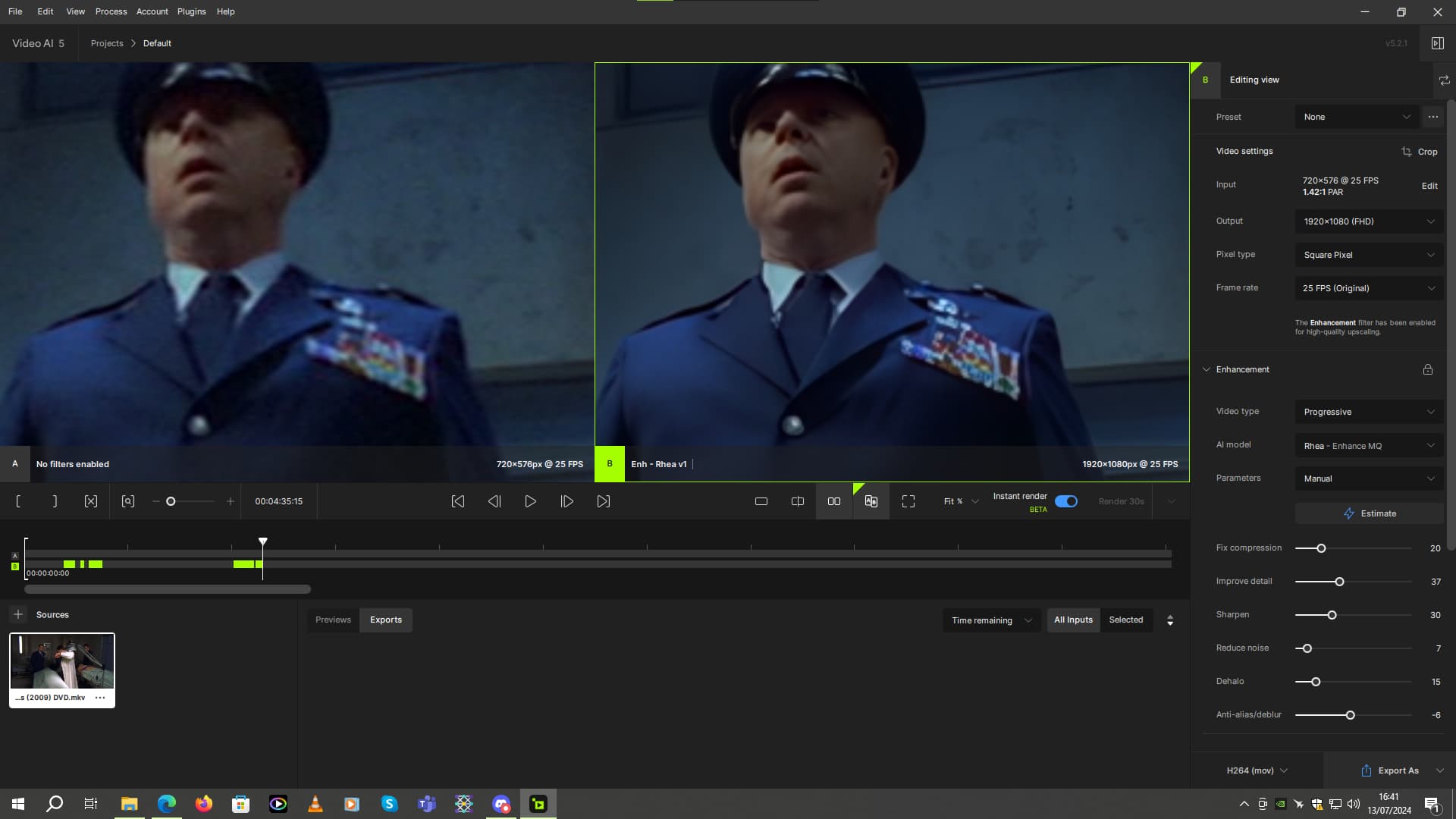
Task: Set the trim start bracket marker
Action: tap(18, 501)
